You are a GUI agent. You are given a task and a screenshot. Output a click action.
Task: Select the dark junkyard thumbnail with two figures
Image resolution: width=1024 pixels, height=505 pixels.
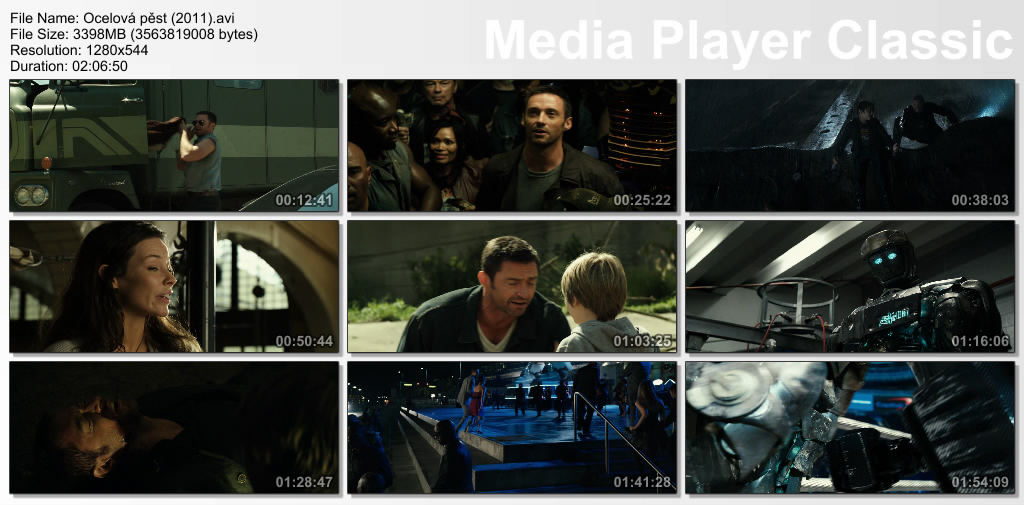[x=850, y=145]
